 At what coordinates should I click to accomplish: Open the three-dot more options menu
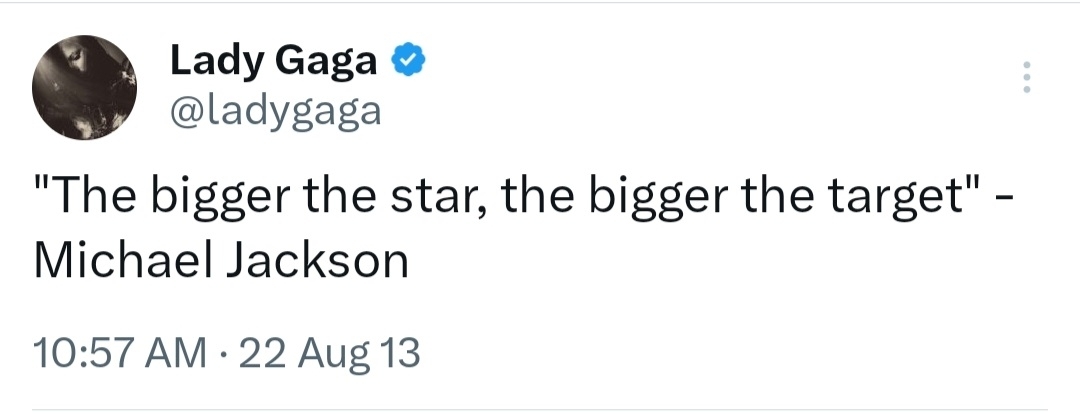(1023, 77)
